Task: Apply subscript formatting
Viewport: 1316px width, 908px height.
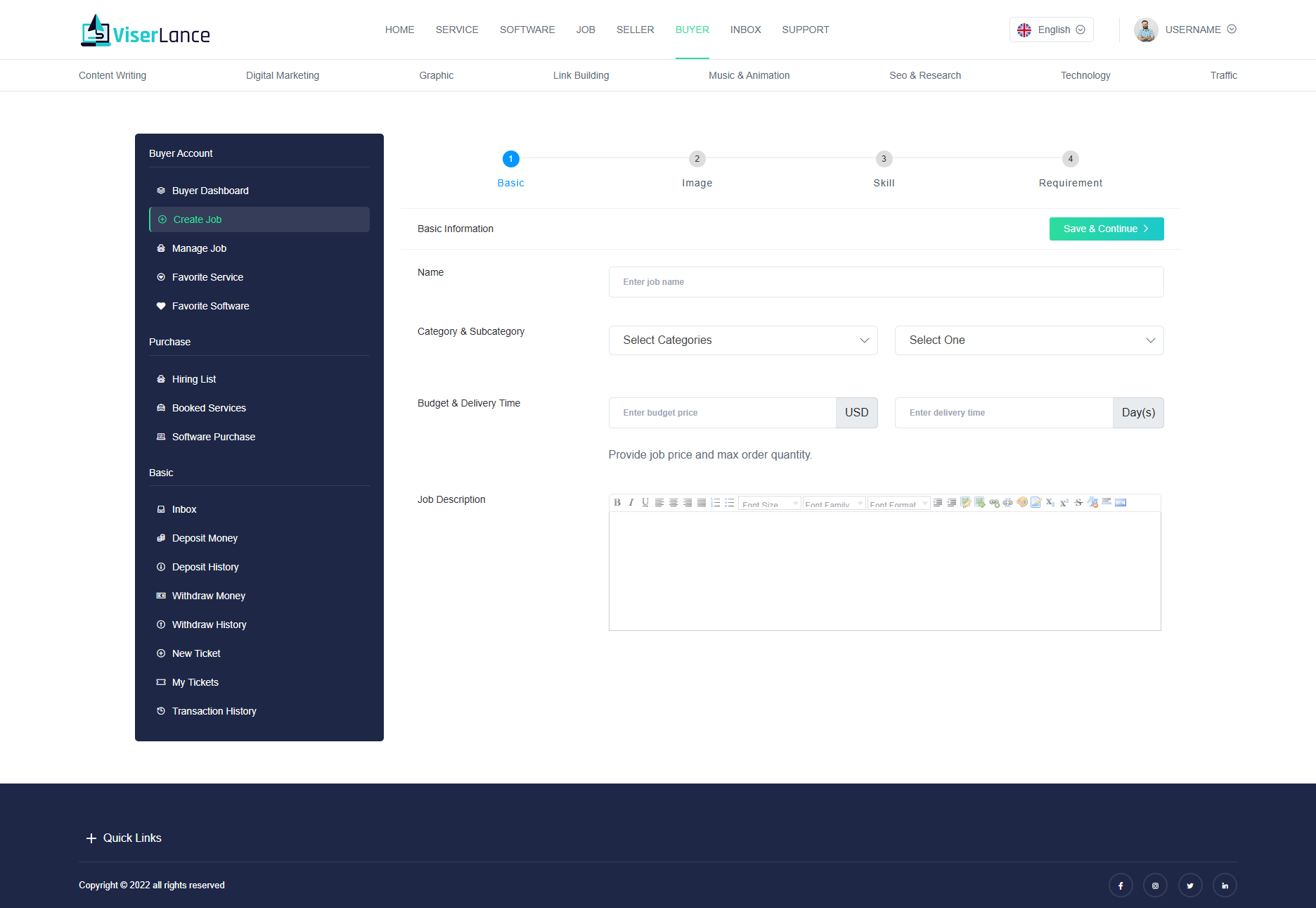Action: [1050, 502]
